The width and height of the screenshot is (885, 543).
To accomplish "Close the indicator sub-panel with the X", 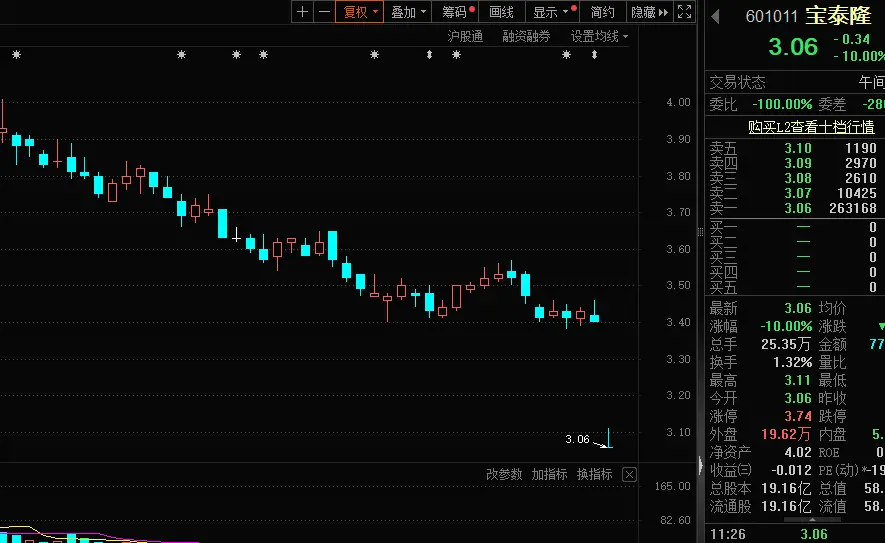I will (x=629, y=474).
